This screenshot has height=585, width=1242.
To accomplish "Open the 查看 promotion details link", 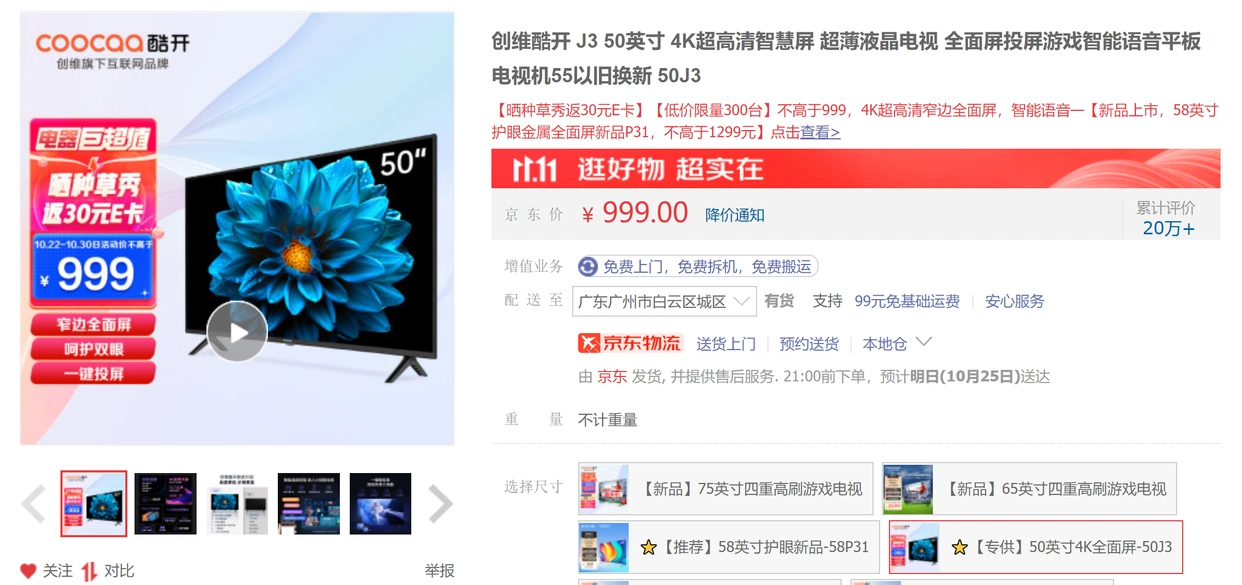I will tap(820, 132).
